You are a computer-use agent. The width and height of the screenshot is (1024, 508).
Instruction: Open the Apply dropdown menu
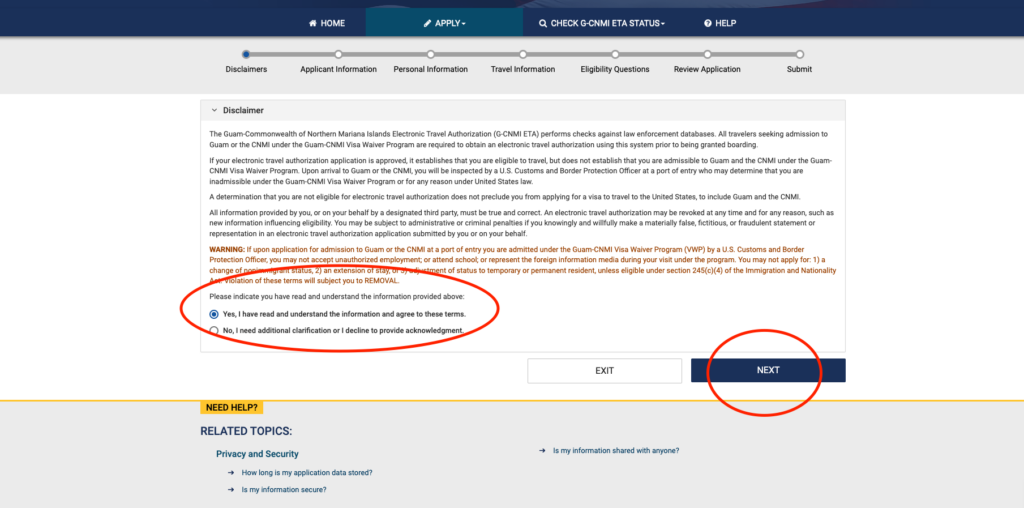(444, 23)
